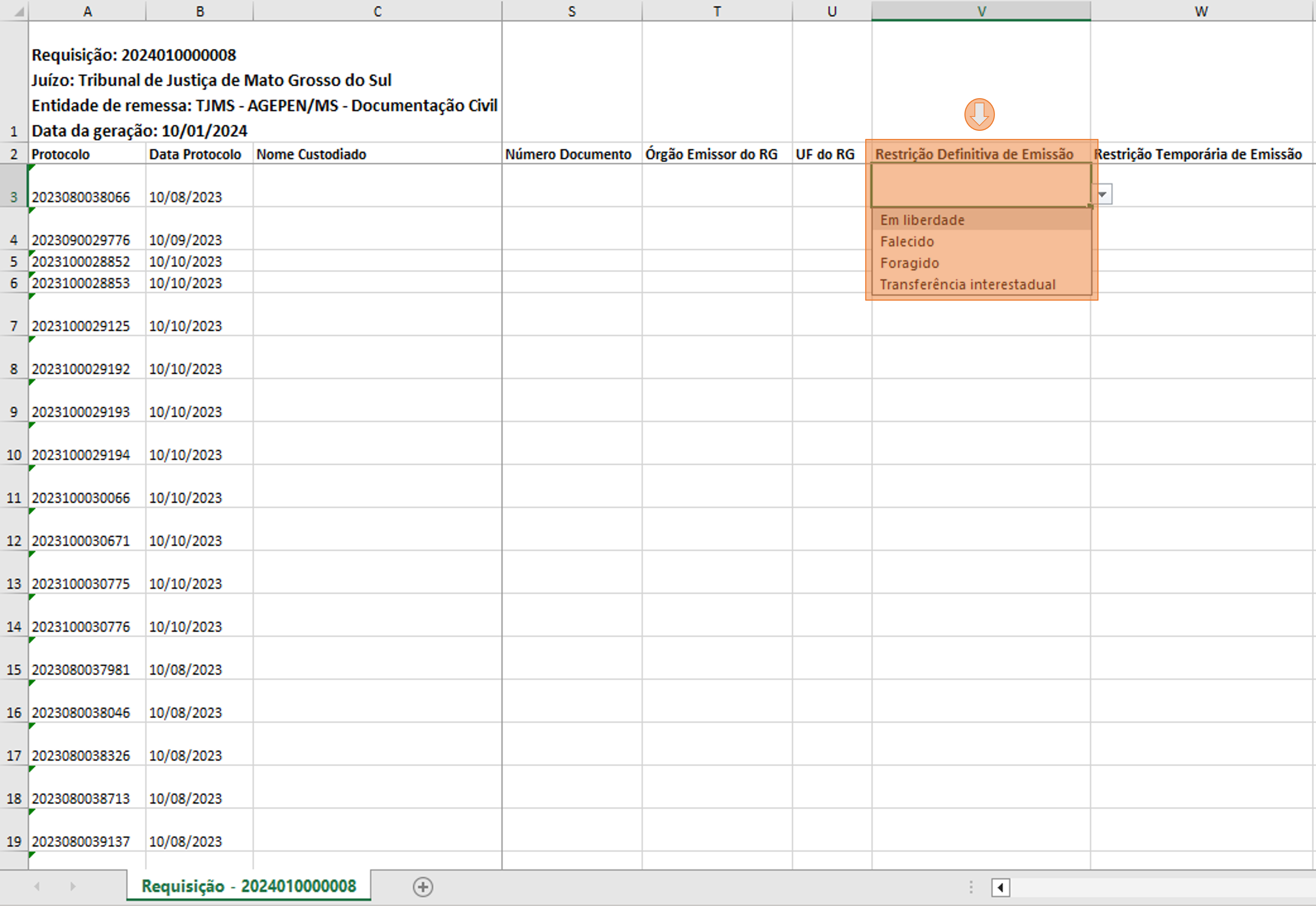Viewport: 1316px width, 906px height.
Task: Select cell with protocol 2023100030671
Action: [x=87, y=529]
